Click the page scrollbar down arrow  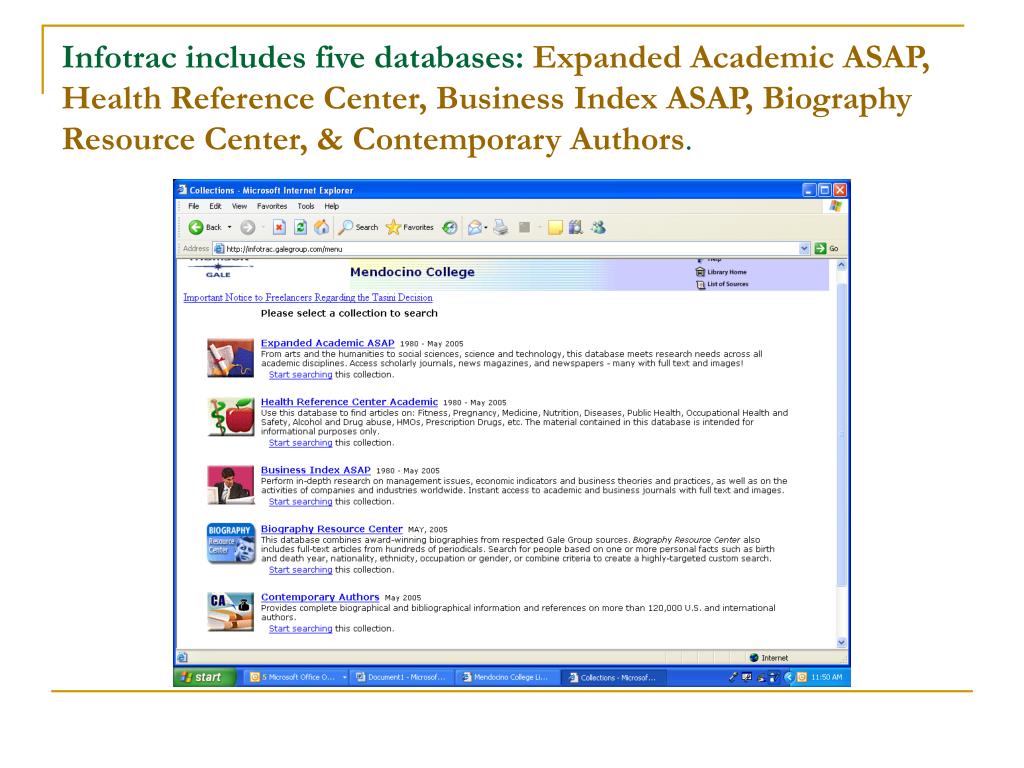pyautogui.click(x=841, y=643)
